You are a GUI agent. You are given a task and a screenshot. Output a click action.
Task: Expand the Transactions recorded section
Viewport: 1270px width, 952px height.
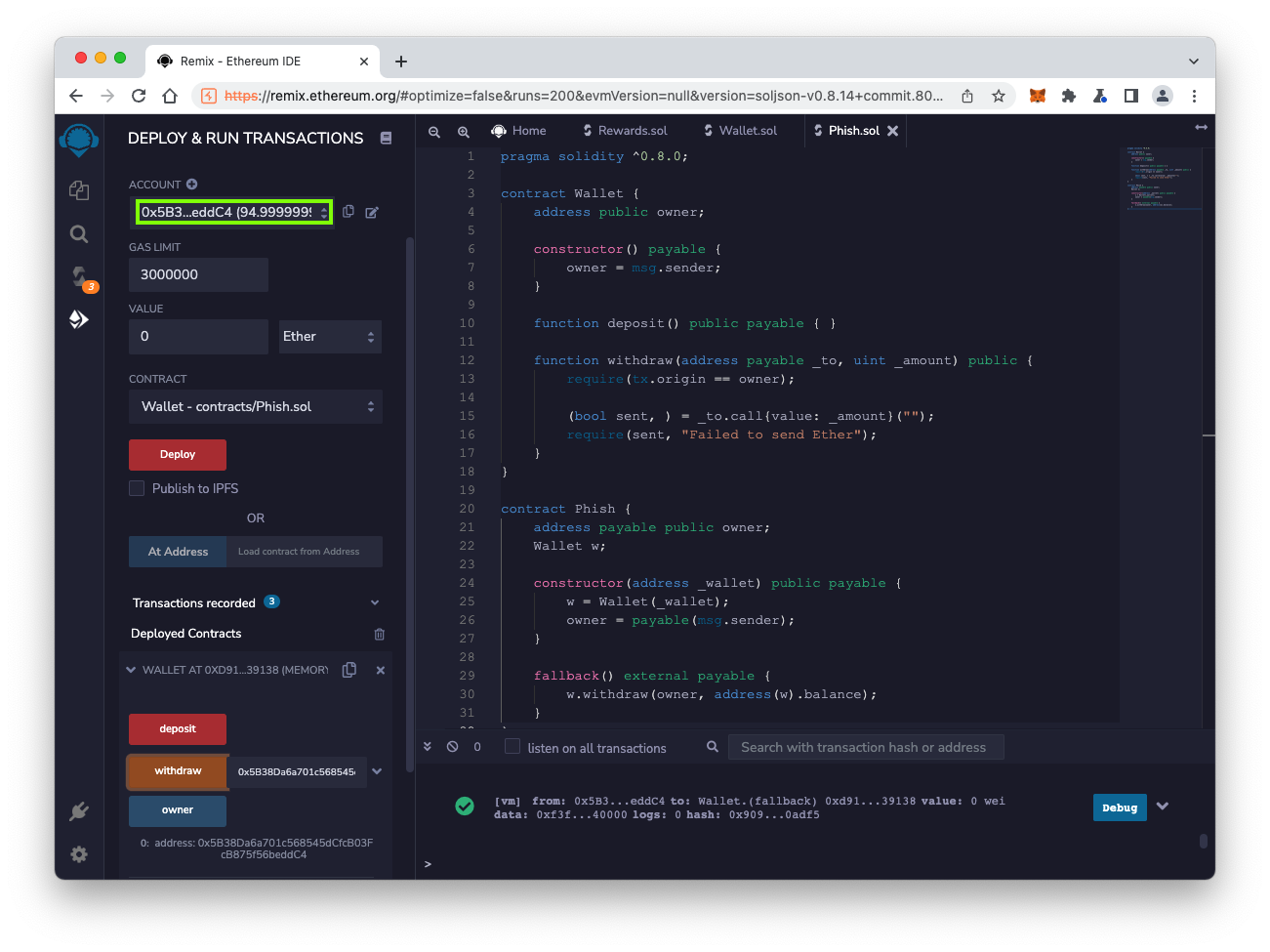click(375, 602)
